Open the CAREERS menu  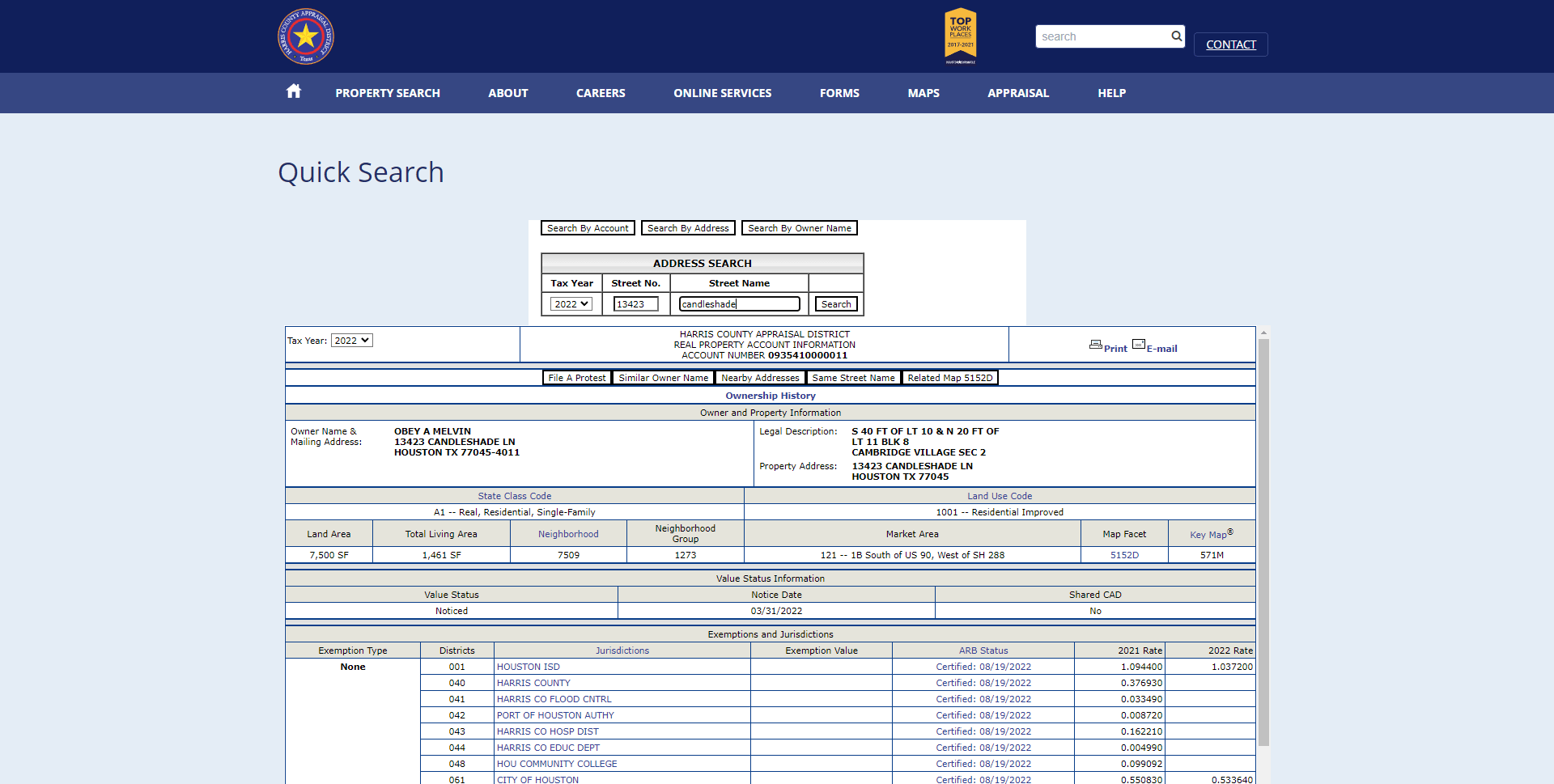coord(601,93)
